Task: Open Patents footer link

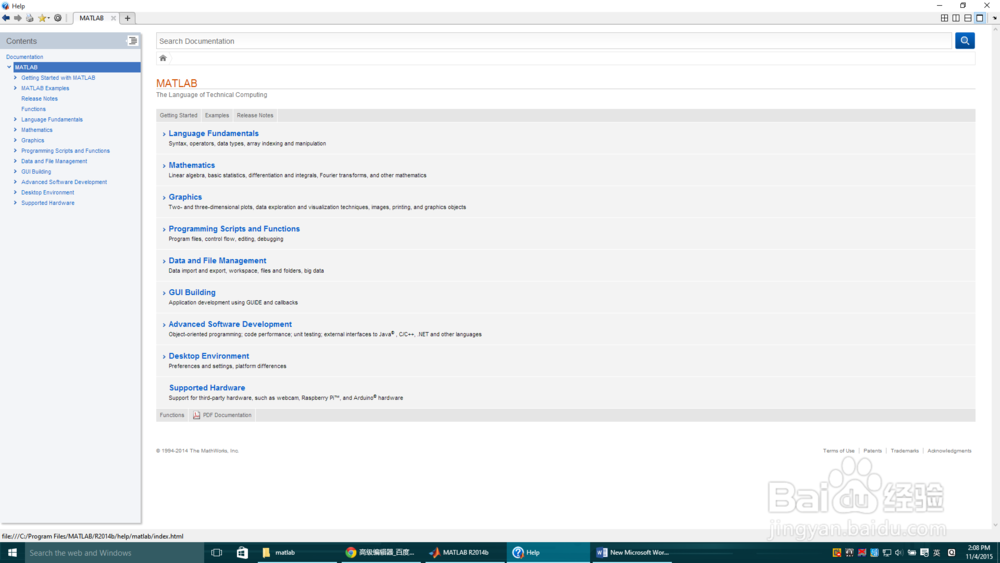Action: pyautogui.click(x=872, y=451)
